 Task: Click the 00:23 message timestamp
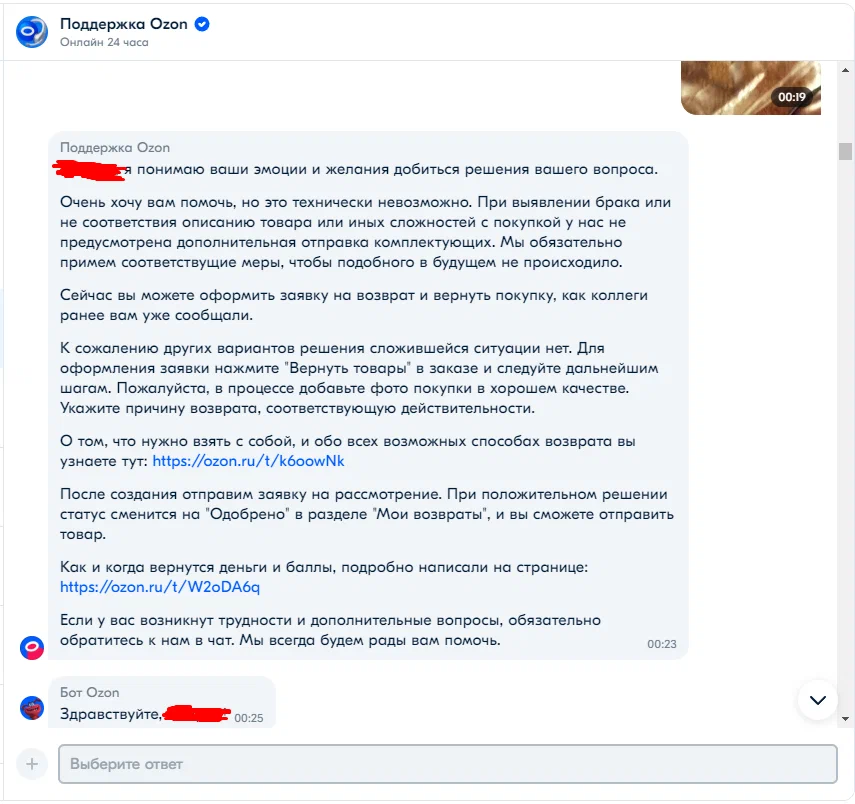click(661, 644)
